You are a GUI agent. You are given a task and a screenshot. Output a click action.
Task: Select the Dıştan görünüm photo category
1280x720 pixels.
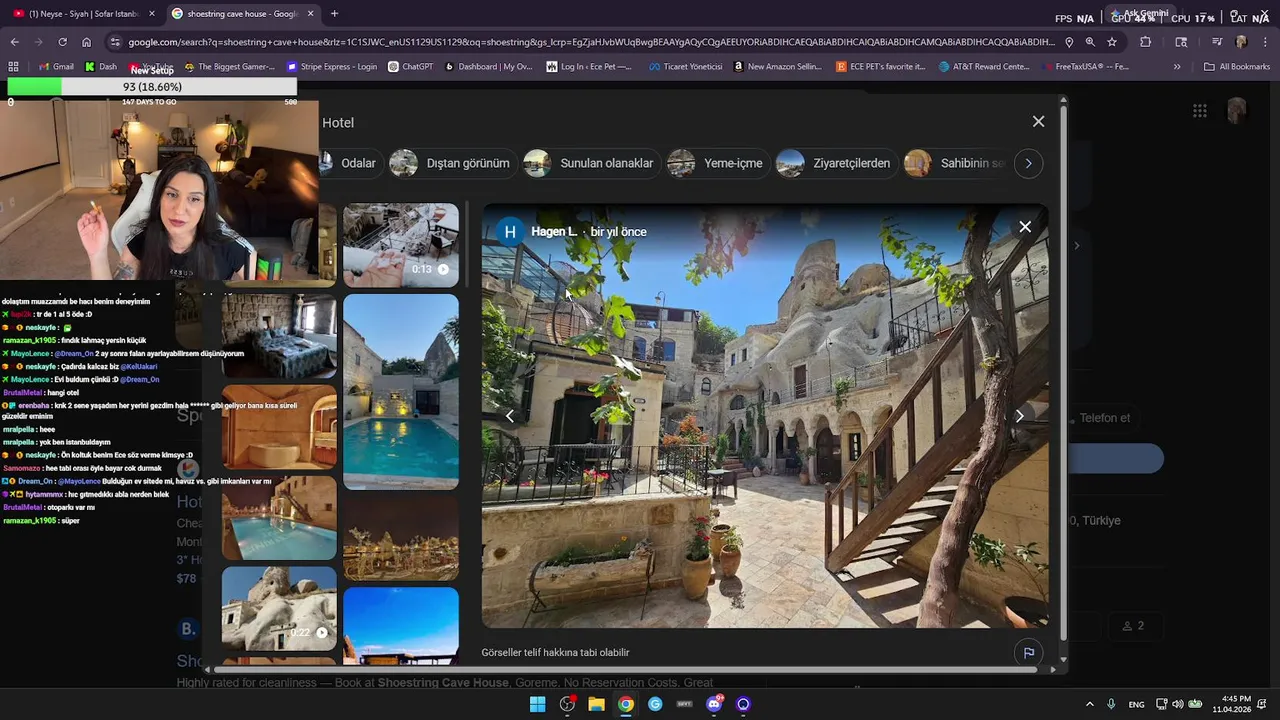click(454, 163)
